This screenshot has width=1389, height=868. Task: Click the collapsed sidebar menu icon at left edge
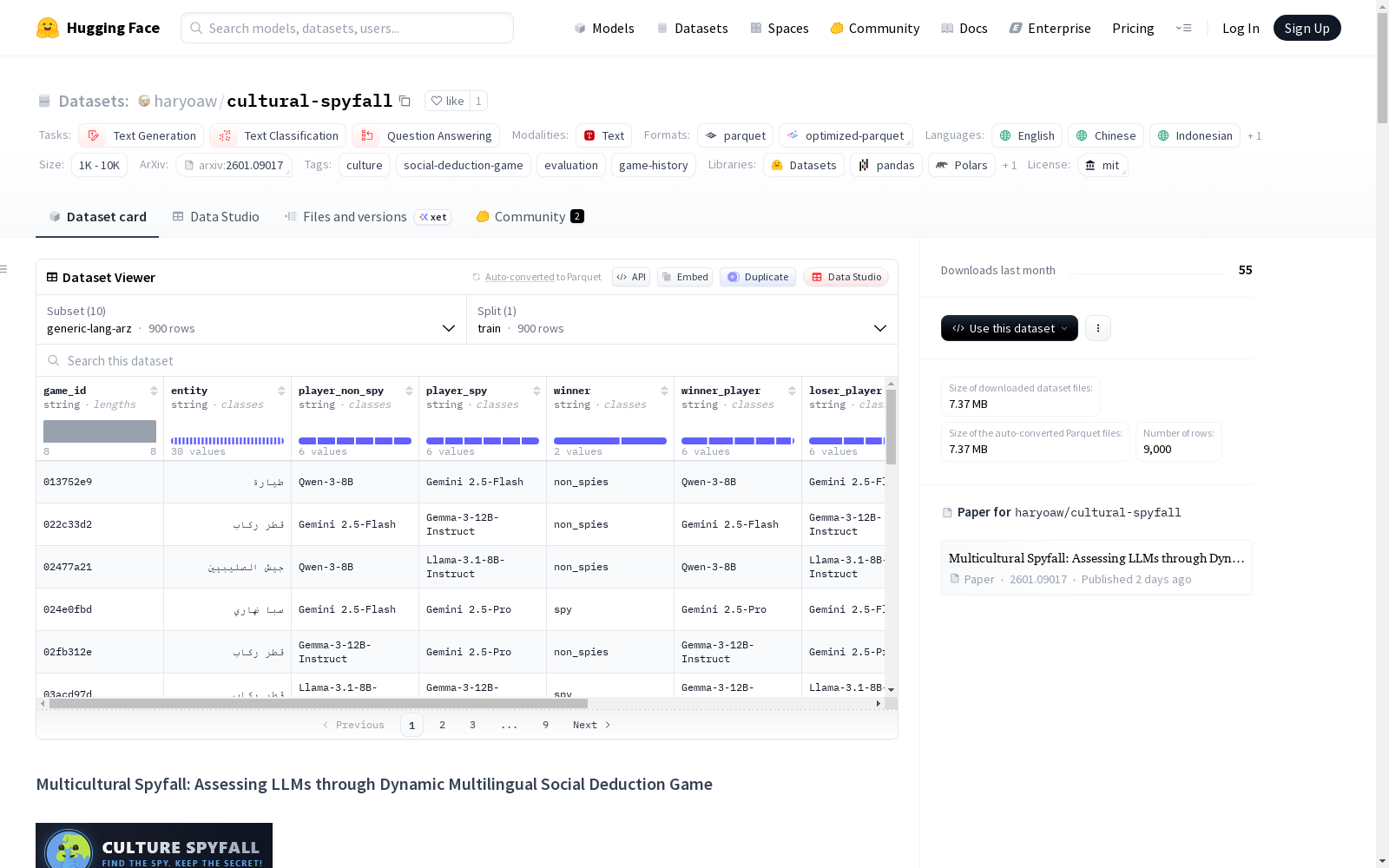3,269
